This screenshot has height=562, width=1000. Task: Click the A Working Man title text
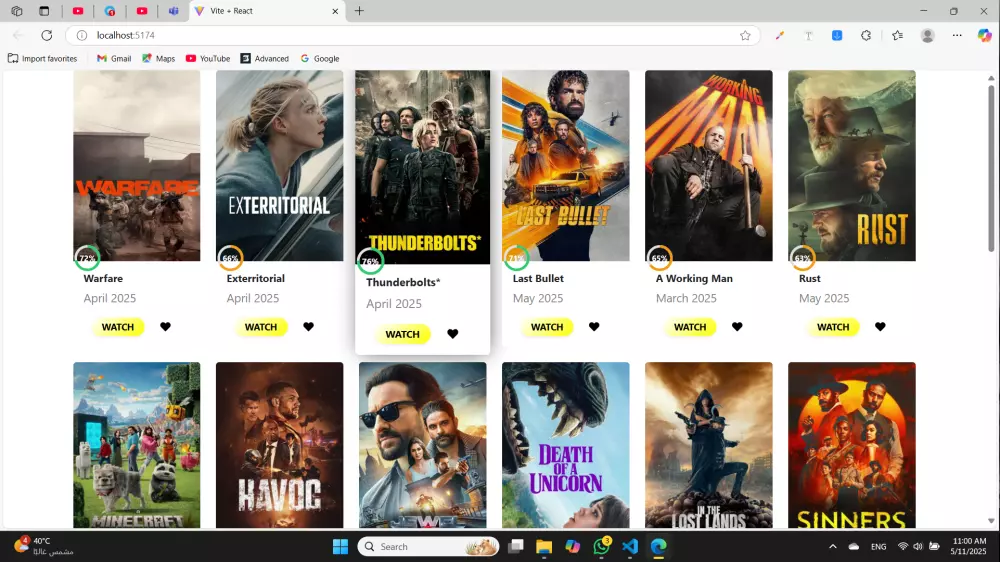[695, 279]
